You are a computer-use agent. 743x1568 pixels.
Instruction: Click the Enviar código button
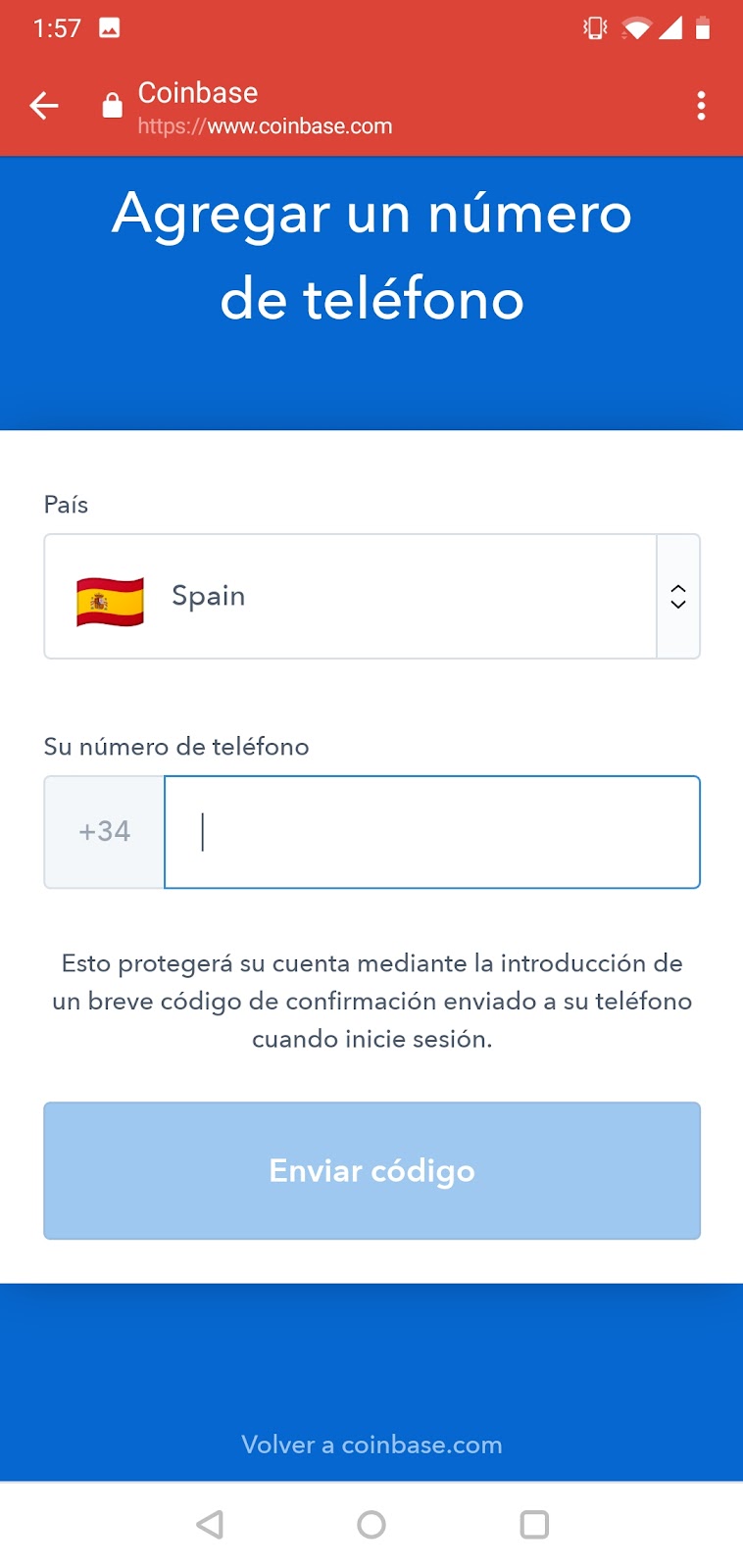[x=371, y=1170]
